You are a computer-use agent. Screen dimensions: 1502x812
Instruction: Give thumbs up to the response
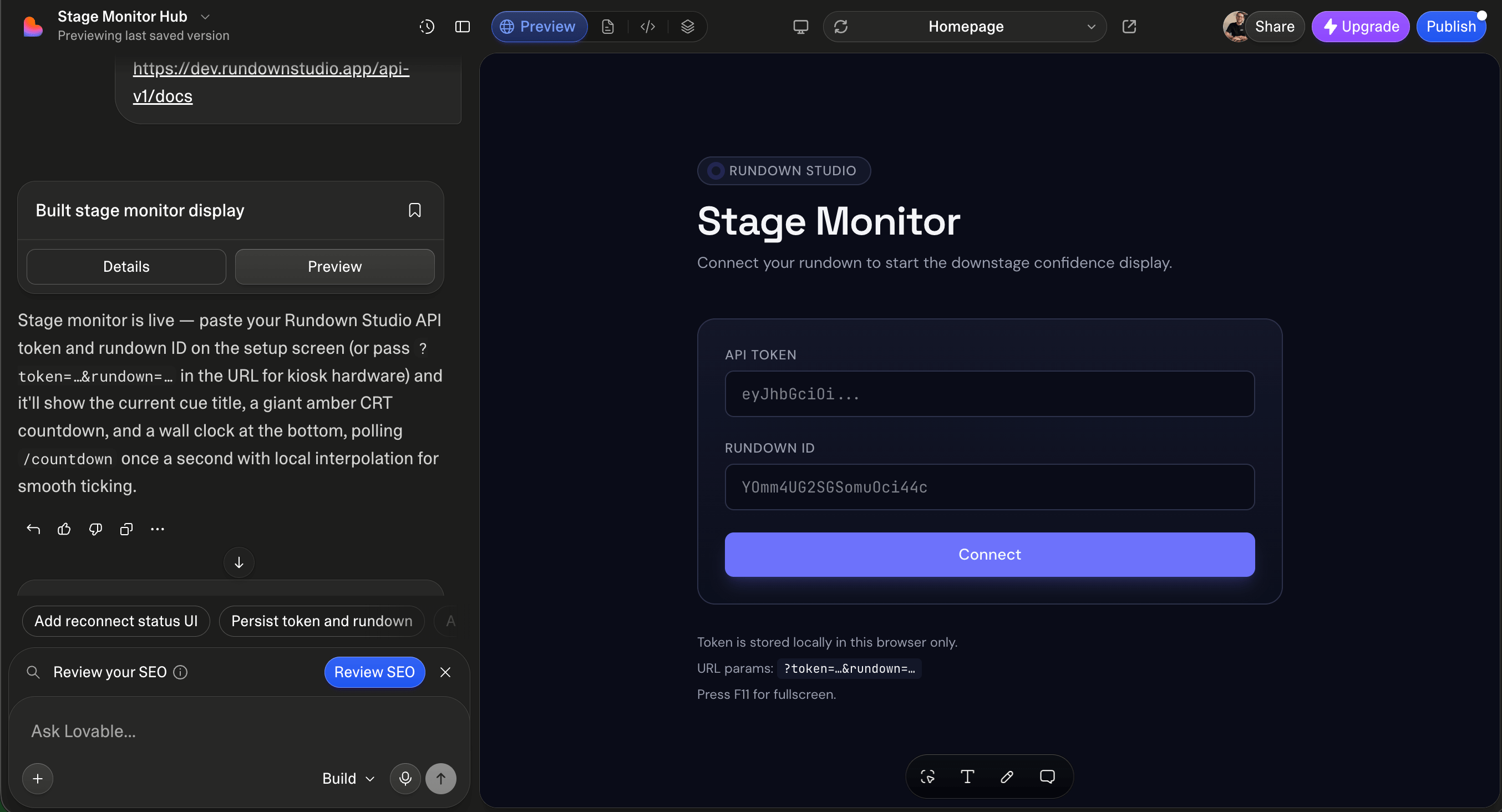click(64, 529)
